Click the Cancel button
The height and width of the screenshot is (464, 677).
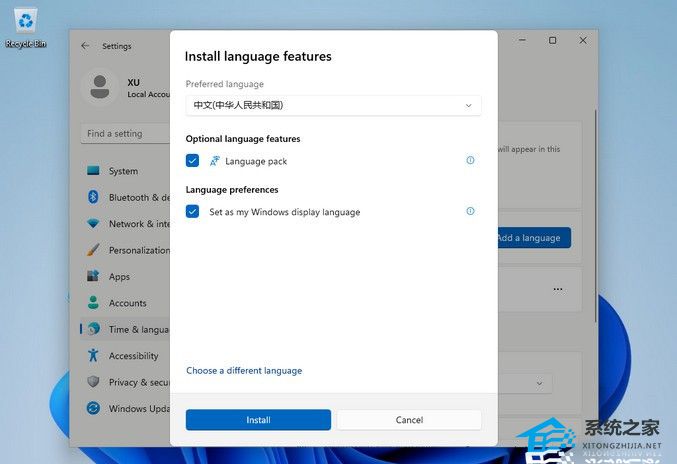409,420
